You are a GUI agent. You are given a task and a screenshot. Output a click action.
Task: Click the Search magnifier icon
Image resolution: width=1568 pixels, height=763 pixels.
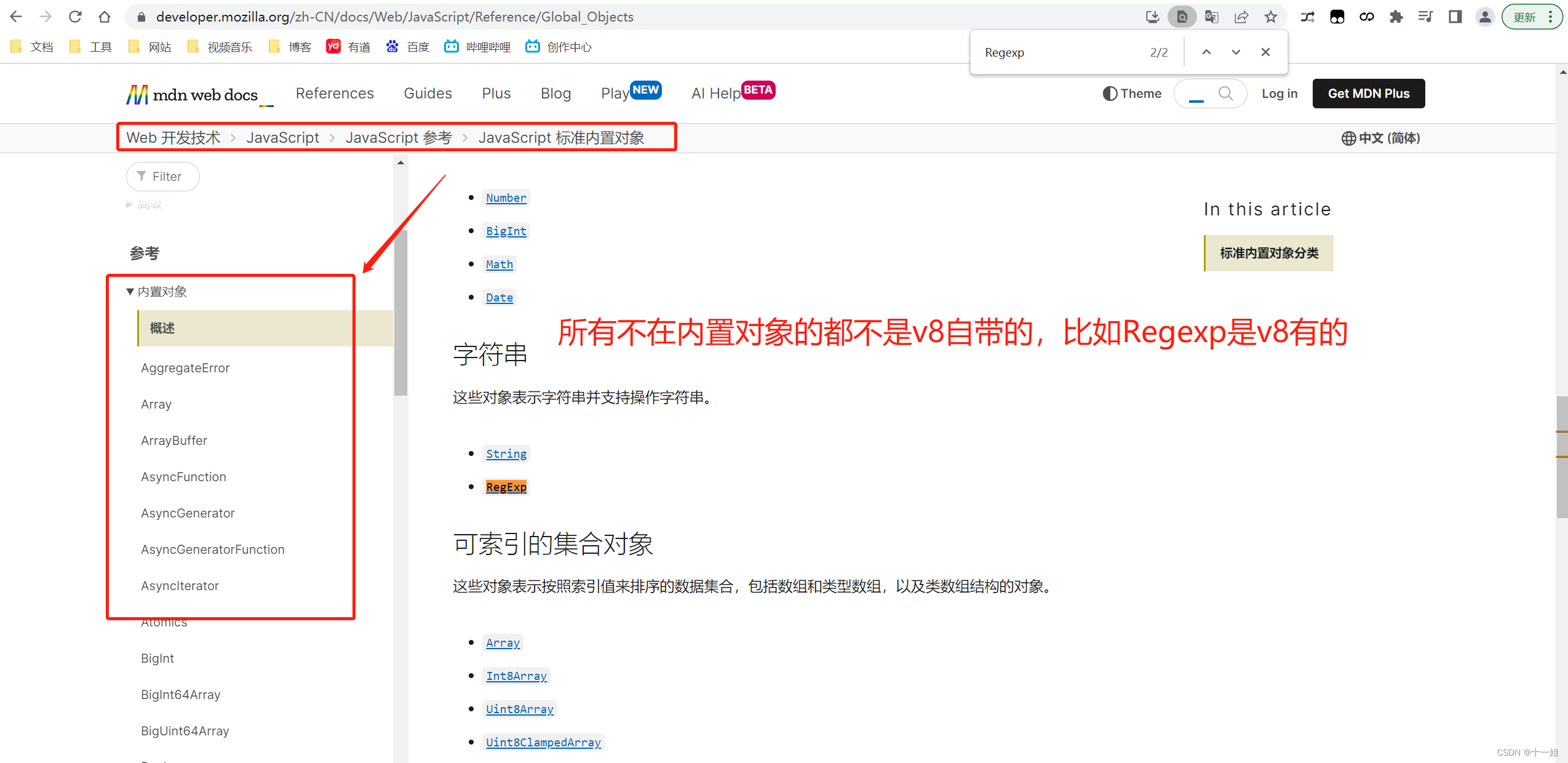pos(1224,93)
